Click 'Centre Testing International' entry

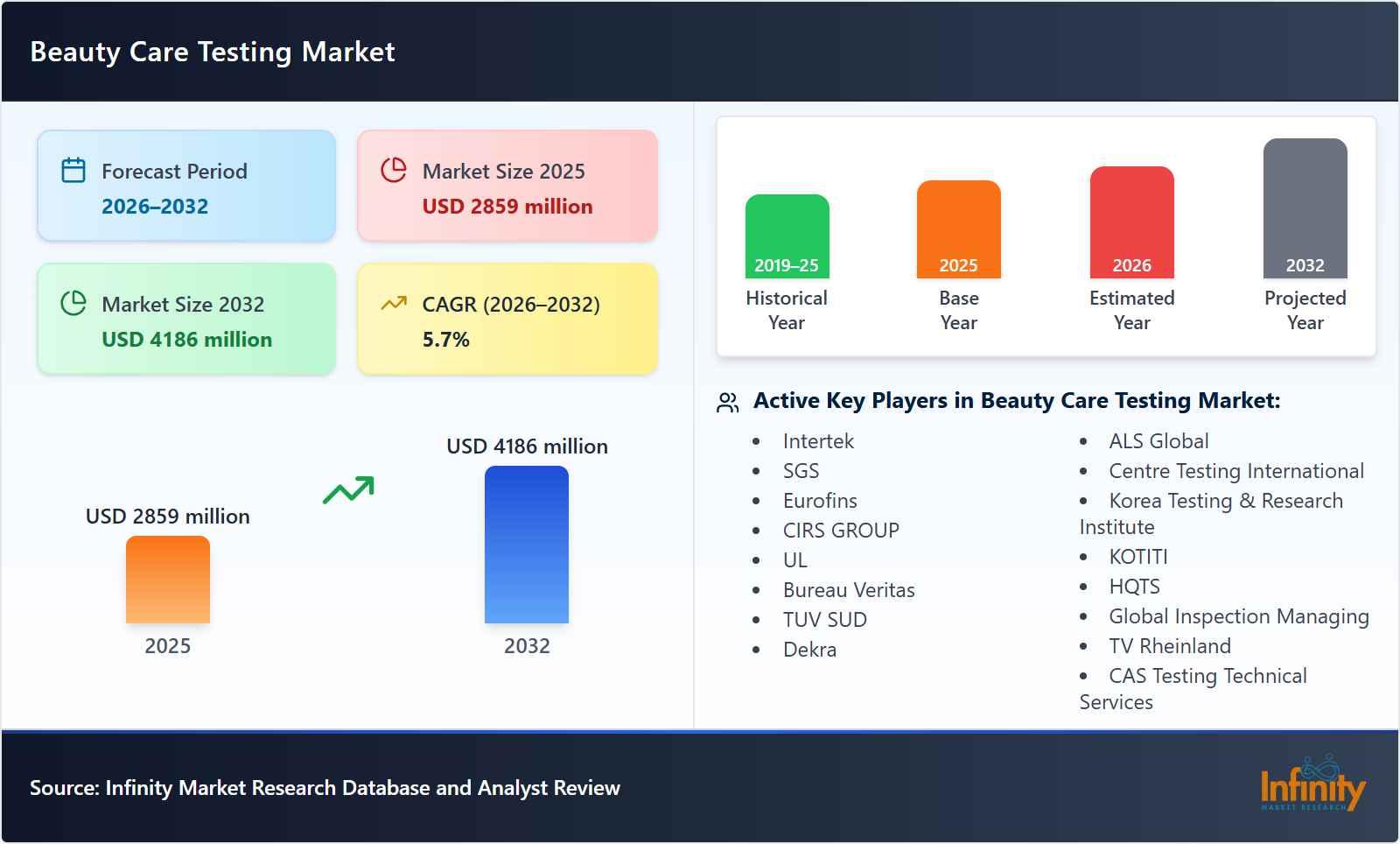pyautogui.click(x=1236, y=471)
